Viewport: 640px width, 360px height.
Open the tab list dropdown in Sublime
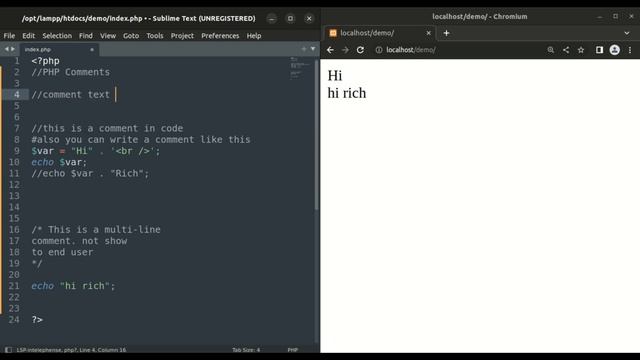click(x=313, y=49)
